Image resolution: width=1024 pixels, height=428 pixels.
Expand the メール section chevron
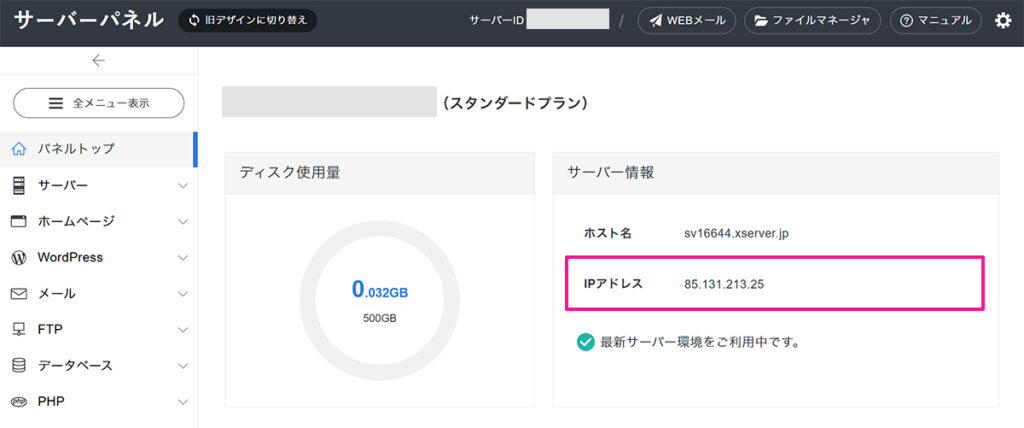182,293
